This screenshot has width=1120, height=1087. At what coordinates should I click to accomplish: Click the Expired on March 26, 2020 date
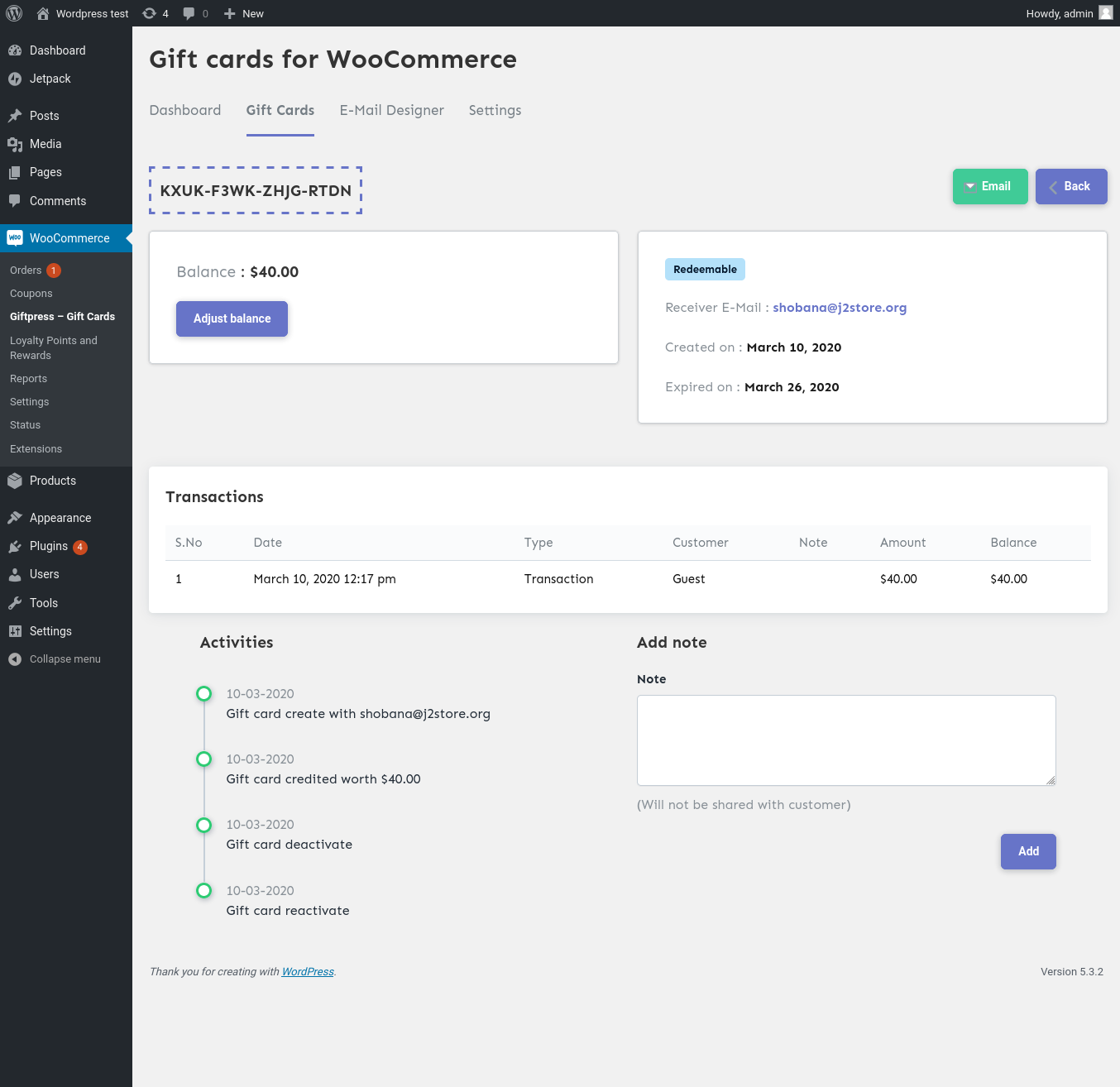792,387
